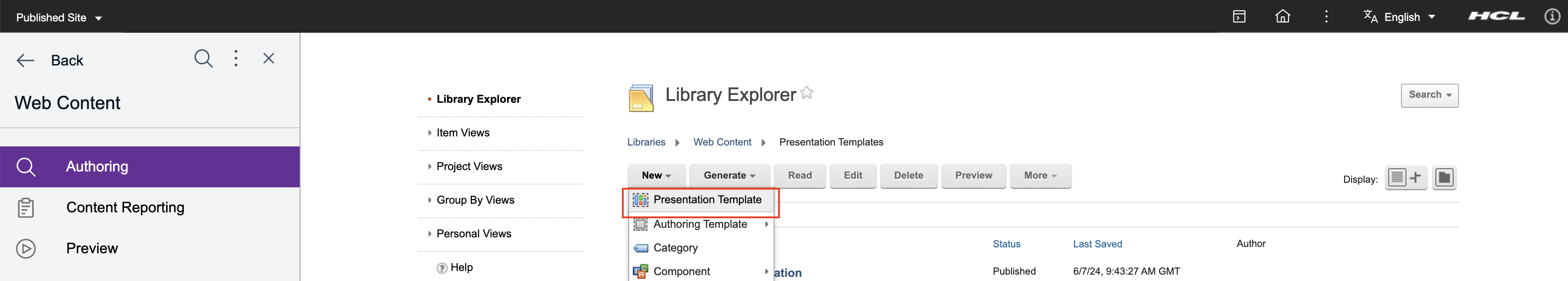Select Presentation Template from New menu
Viewport: 1568px width, 281px height.
(707, 200)
